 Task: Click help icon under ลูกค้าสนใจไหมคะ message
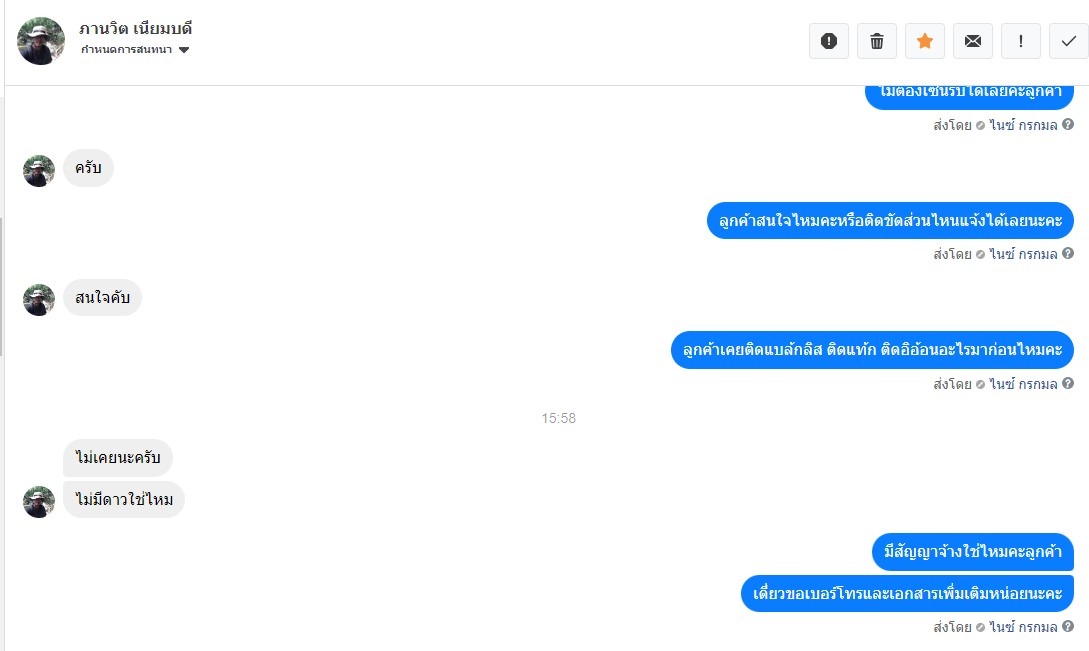1068,254
